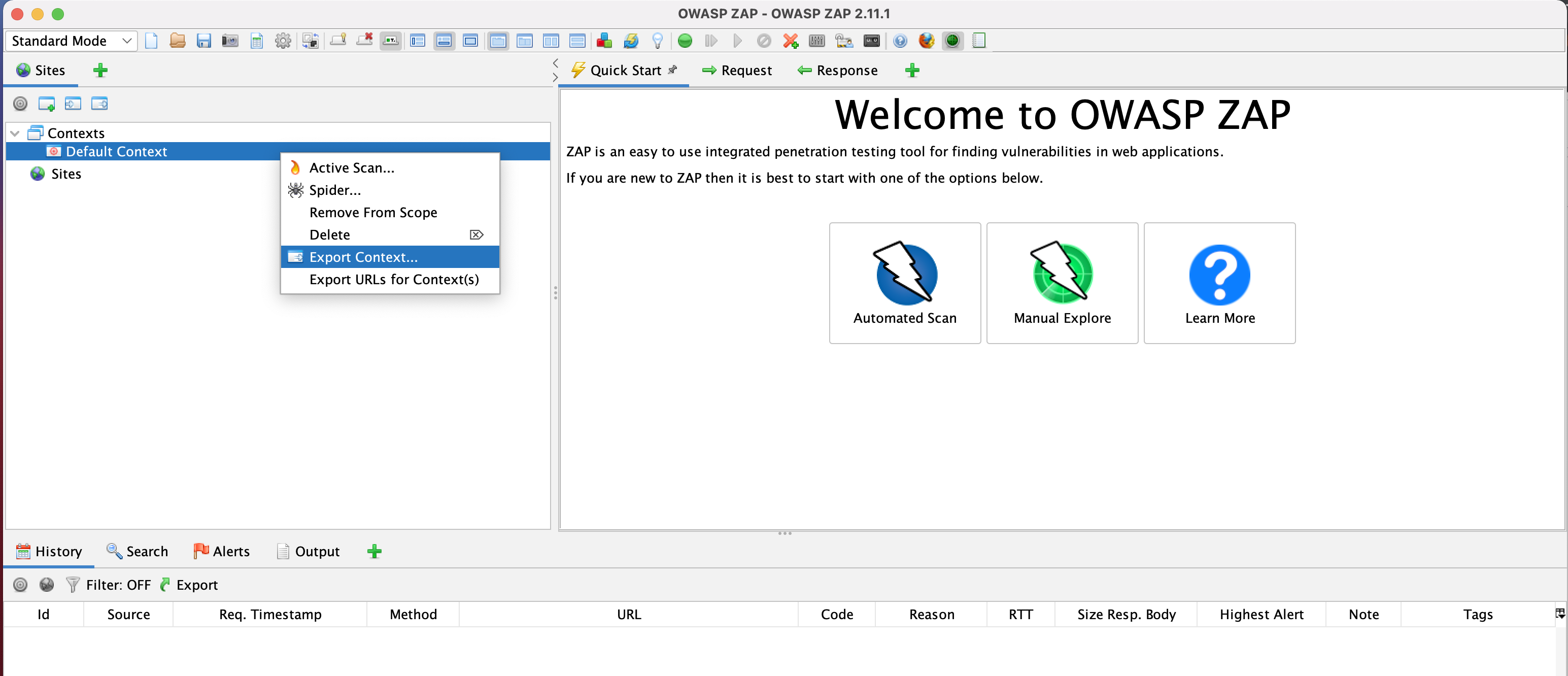This screenshot has width=1568, height=676.
Task: Select the Expand Information Tabs layout
Action: 445,41
